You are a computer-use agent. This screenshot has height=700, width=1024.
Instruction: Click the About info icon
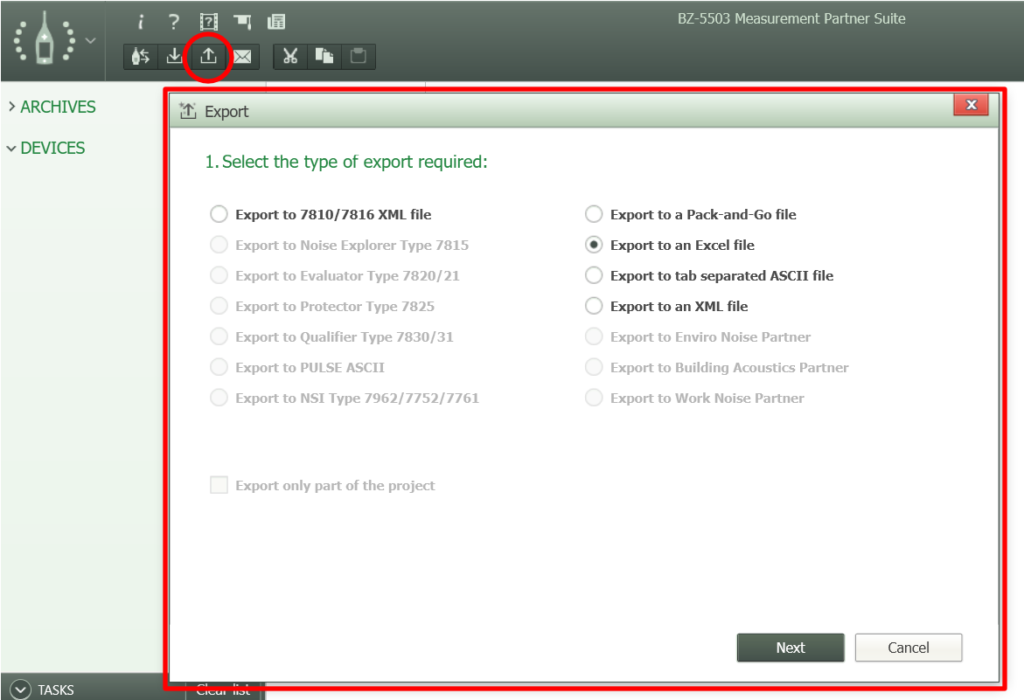pos(140,20)
